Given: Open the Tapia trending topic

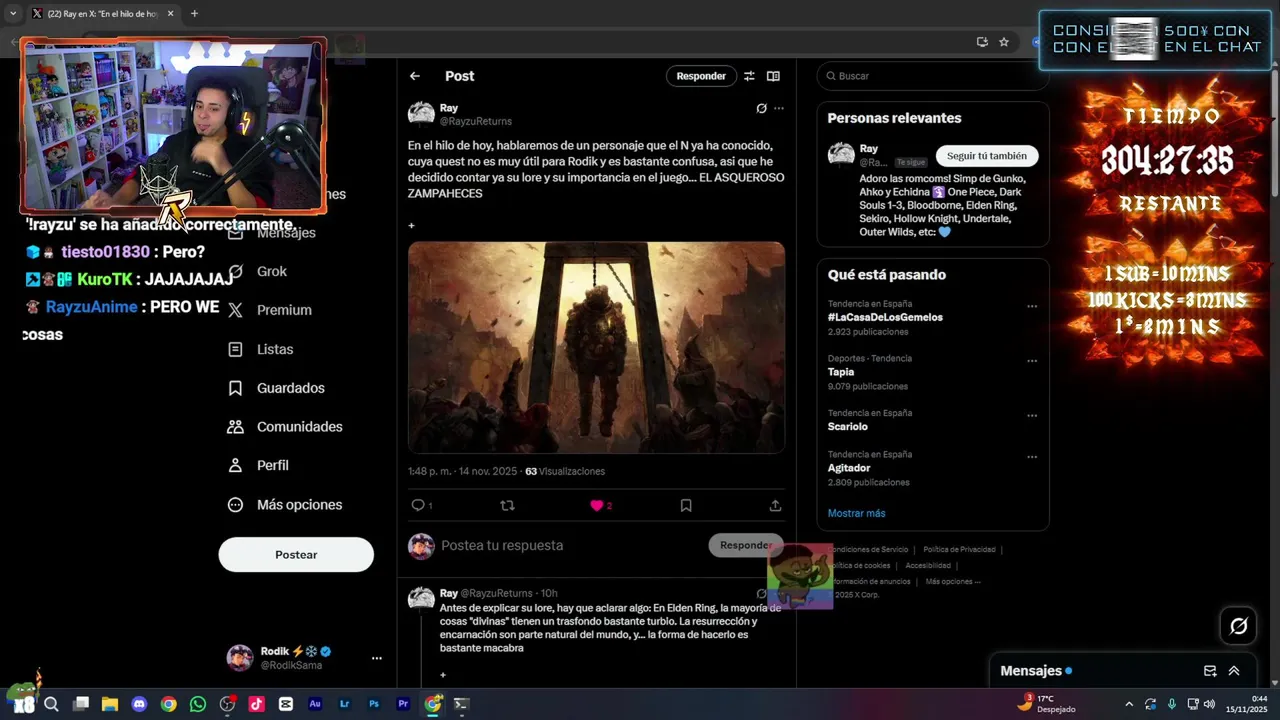Looking at the screenshot, I should click(x=841, y=372).
